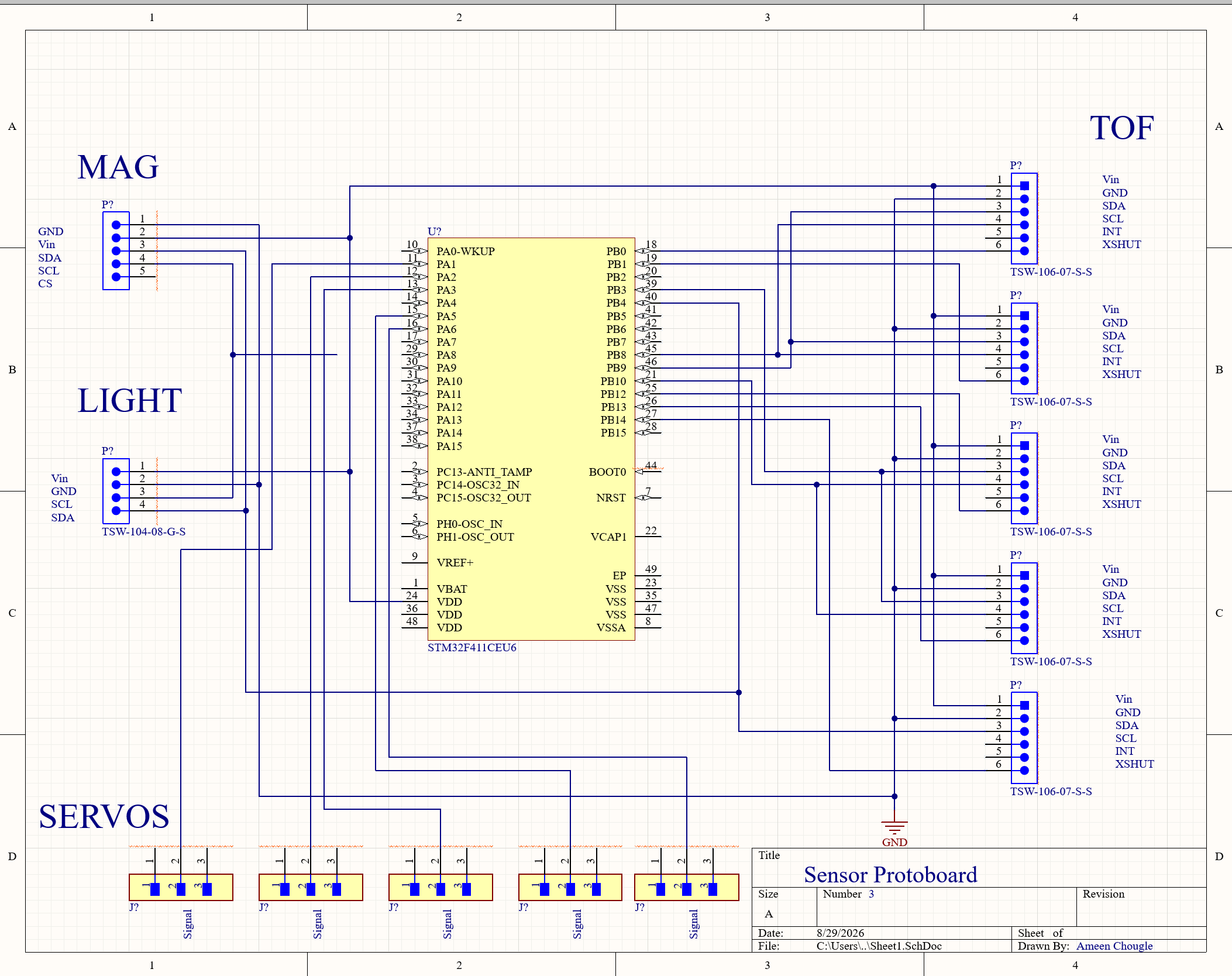Click the GND label of MAG connector

[51, 232]
